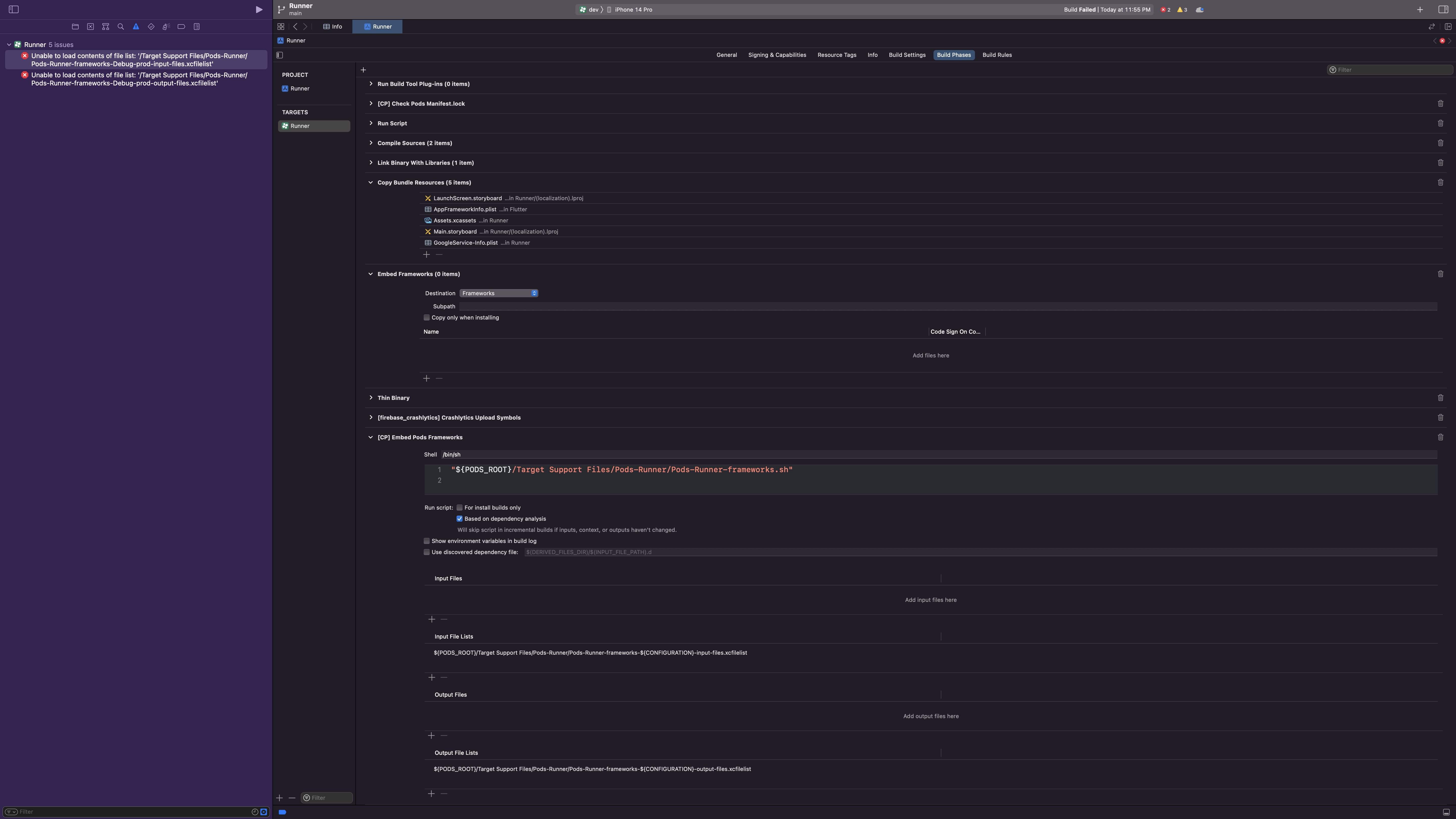Add a new editor pane
The image size is (1456, 819).
[x=1448, y=27]
